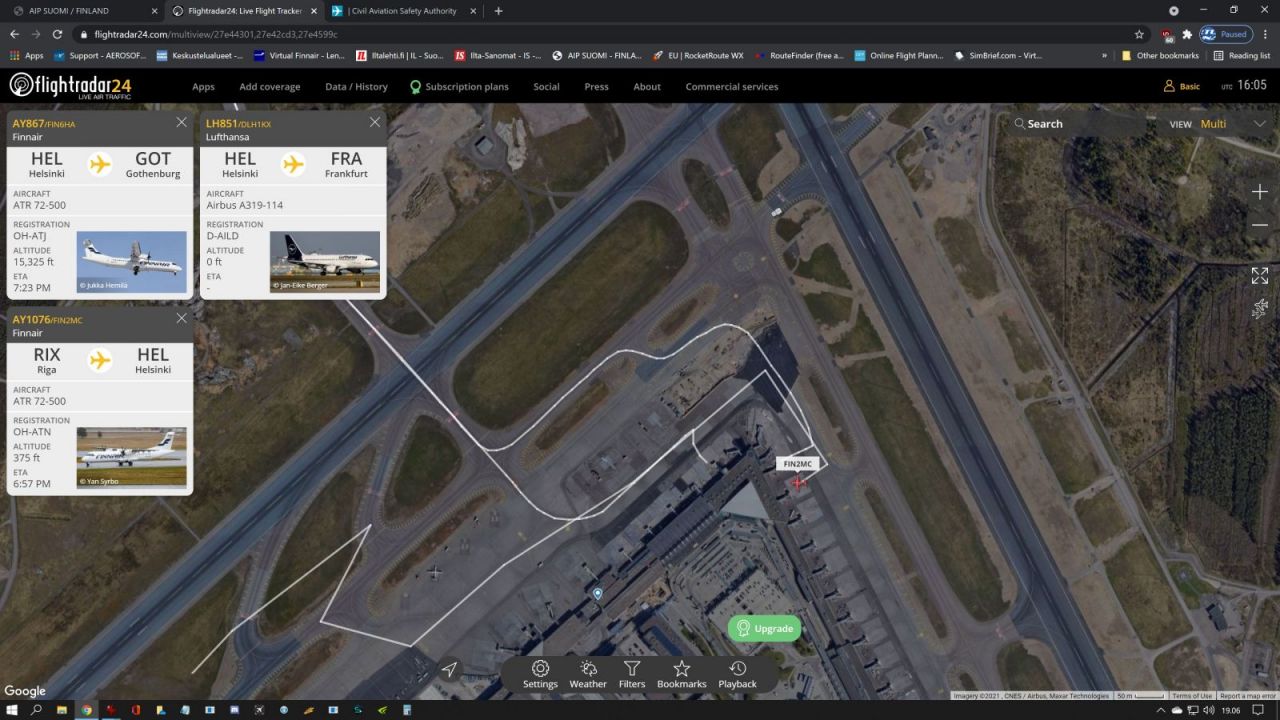
Task: Expand hidden bookmarks chevron
Action: (1104, 56)
